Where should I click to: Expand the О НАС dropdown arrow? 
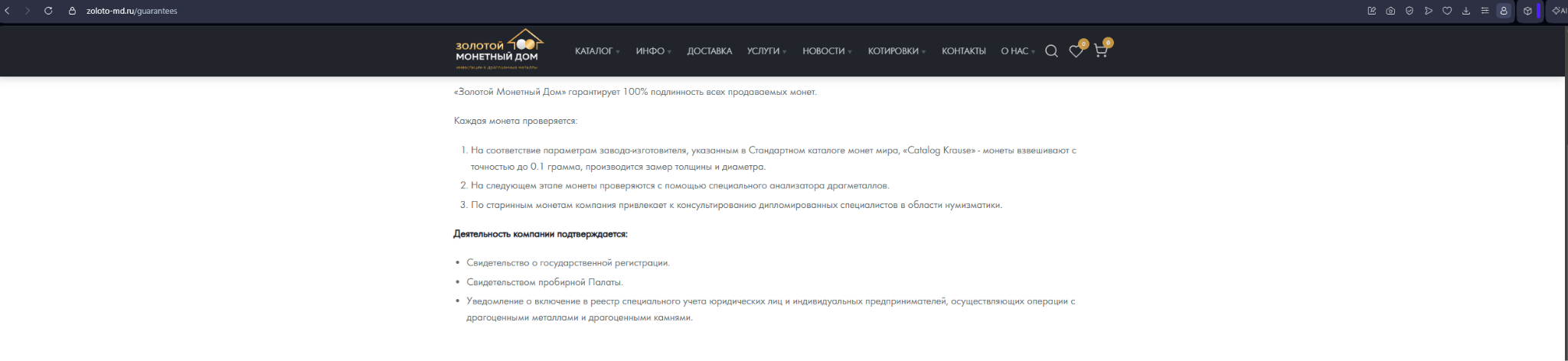(1033, 52)
